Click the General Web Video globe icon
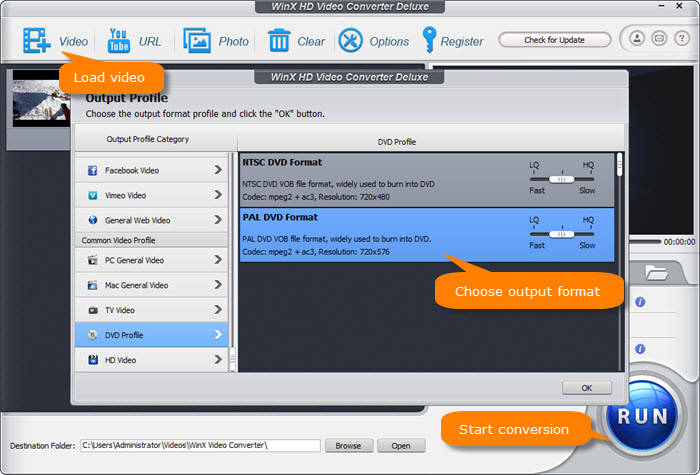The width and height of the screenshot is (700, 475). click(x=92, y=220)
